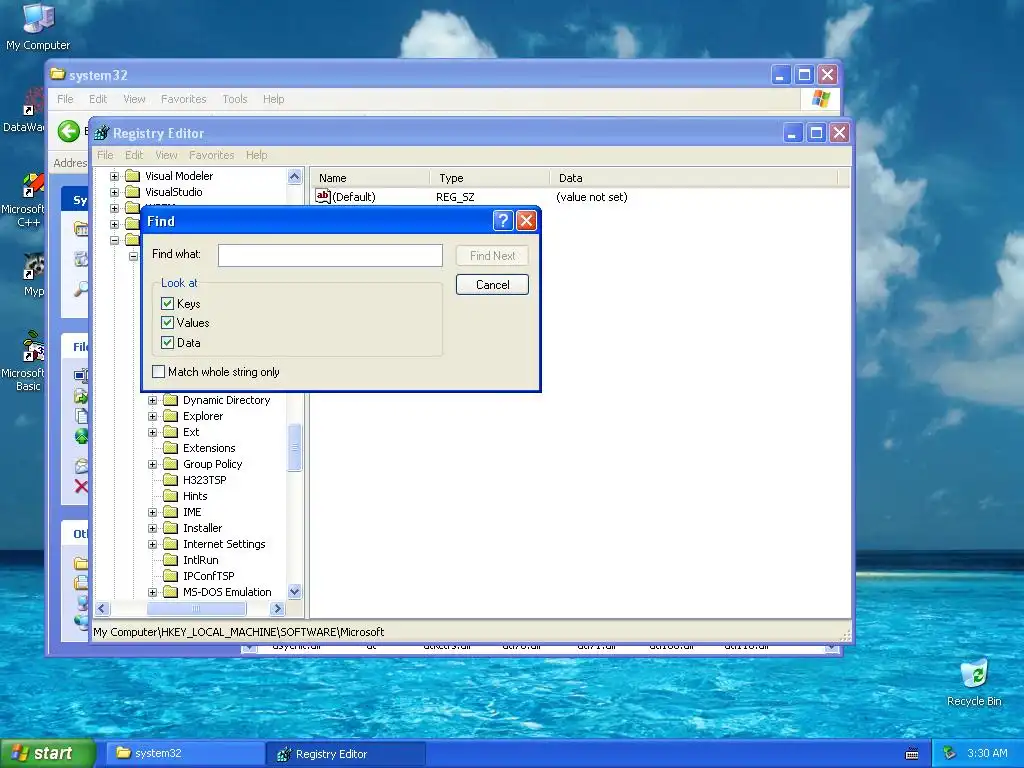Open View menu in system32 window

[x=134, y=99]
